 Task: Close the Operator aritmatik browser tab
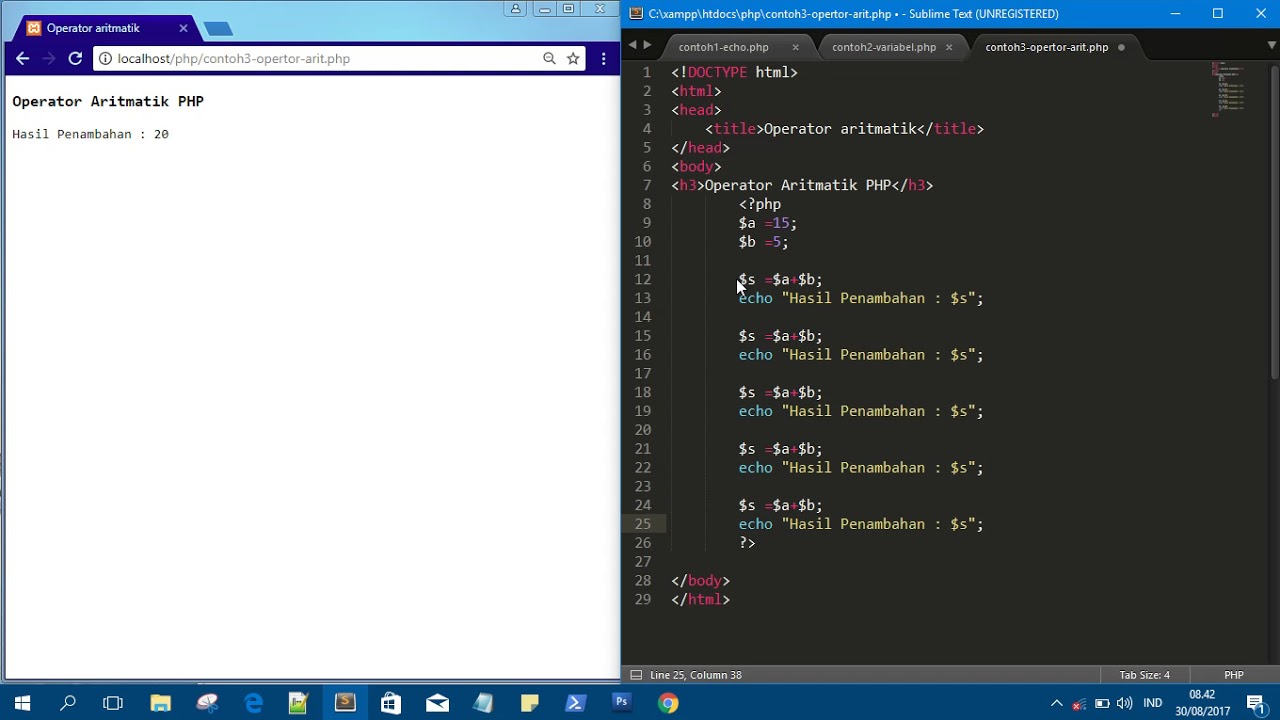coord(183,28)
